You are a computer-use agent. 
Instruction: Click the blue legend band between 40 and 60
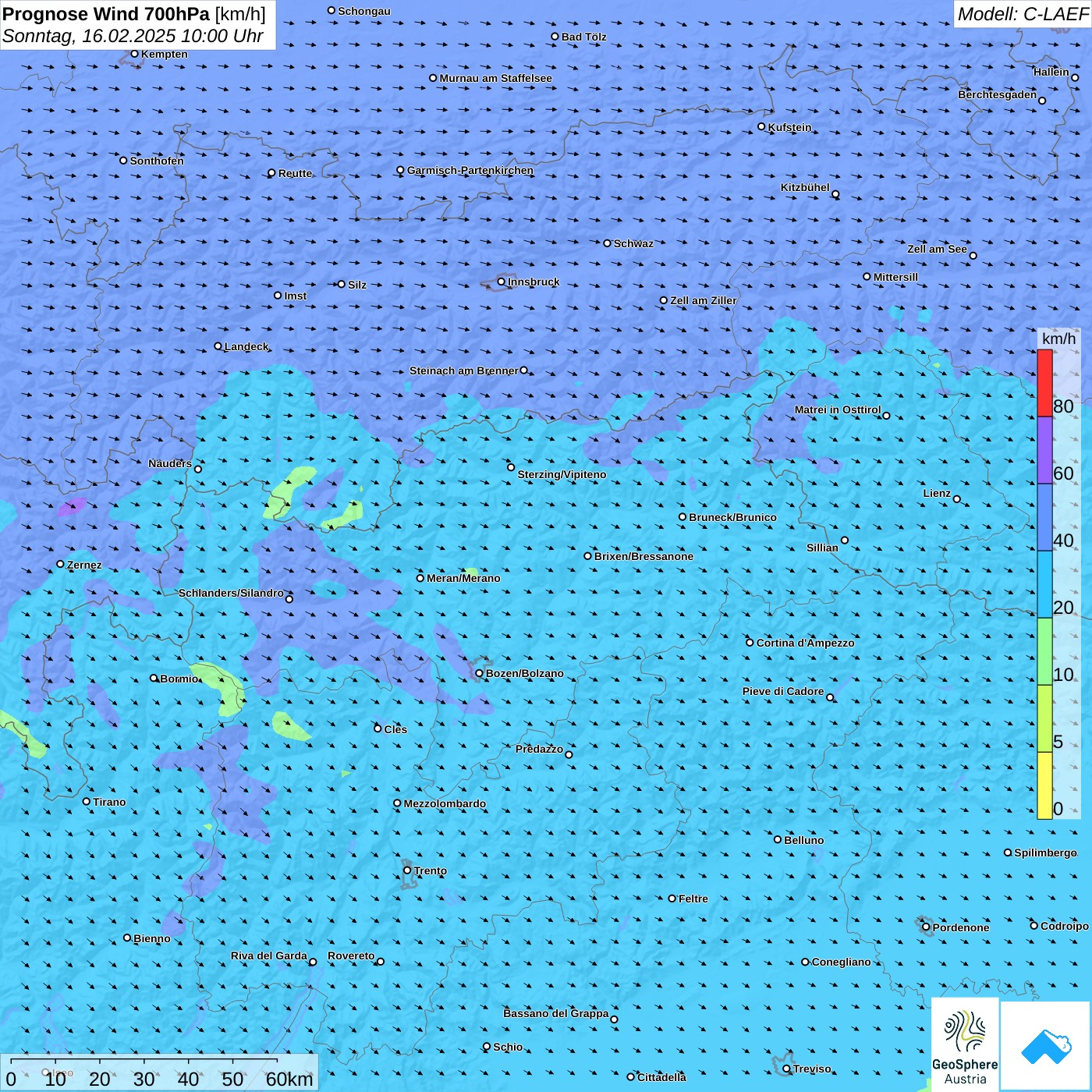tap(1044, 518)
